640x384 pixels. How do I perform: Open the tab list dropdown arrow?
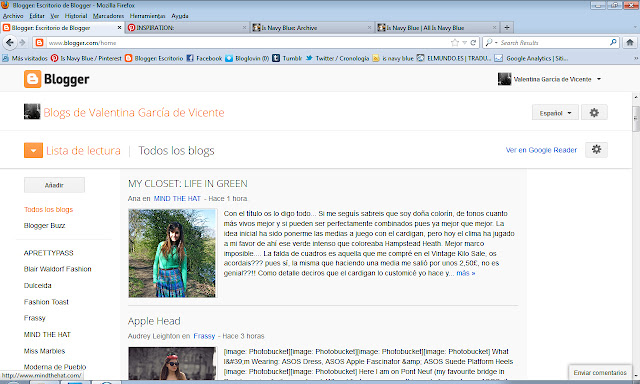click(x=635, y=27)
